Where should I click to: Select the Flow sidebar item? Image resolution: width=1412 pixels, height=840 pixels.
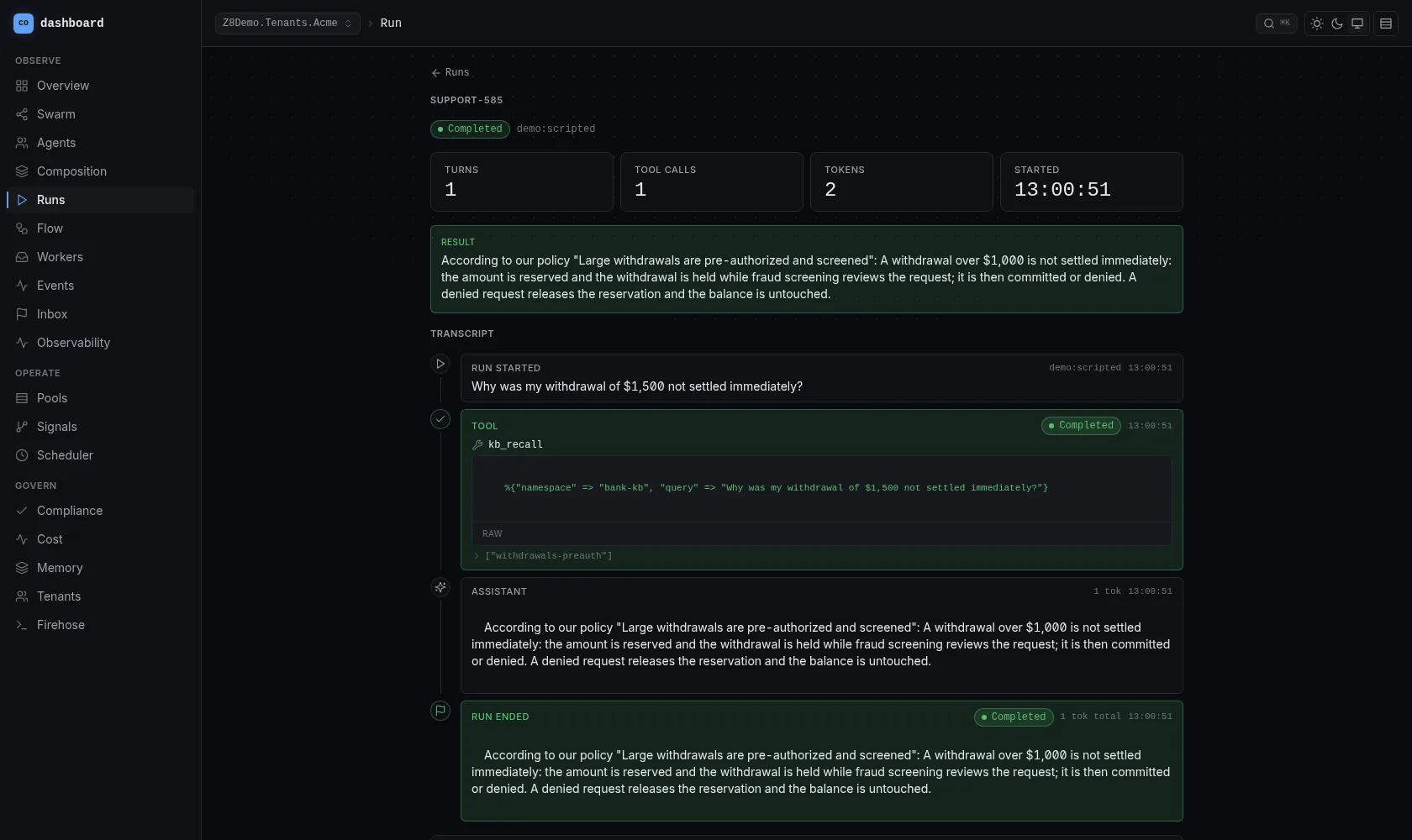tap(101, 228)
